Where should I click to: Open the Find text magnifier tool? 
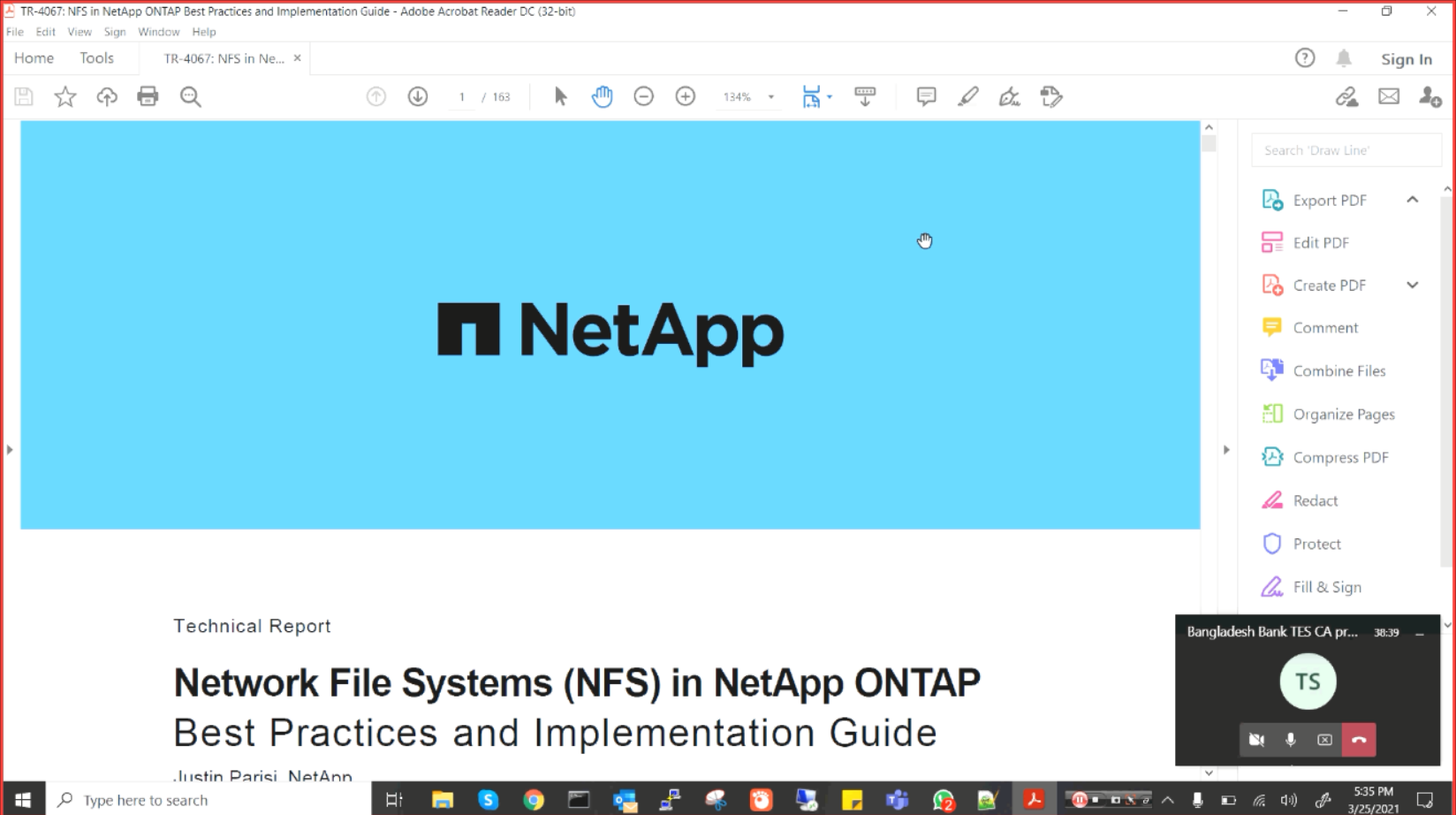coord(191,96)
